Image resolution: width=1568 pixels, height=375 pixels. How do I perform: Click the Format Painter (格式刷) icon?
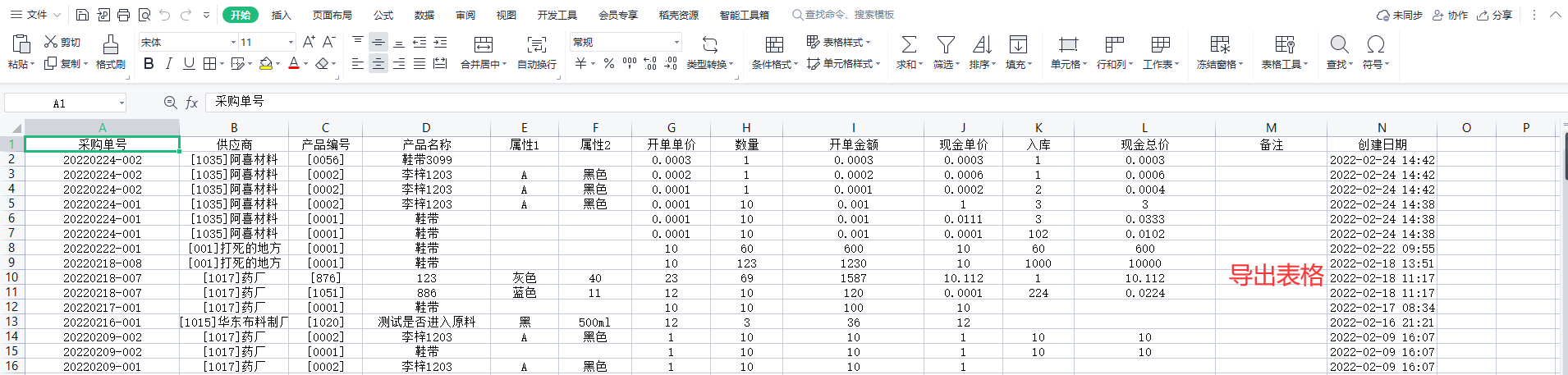110,44
